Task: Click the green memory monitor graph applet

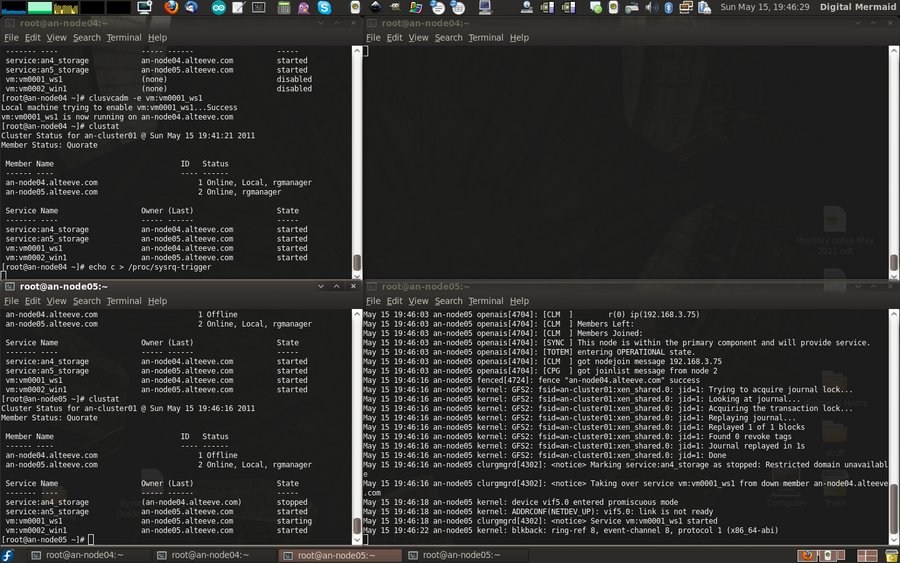Action: coord(40,7)
